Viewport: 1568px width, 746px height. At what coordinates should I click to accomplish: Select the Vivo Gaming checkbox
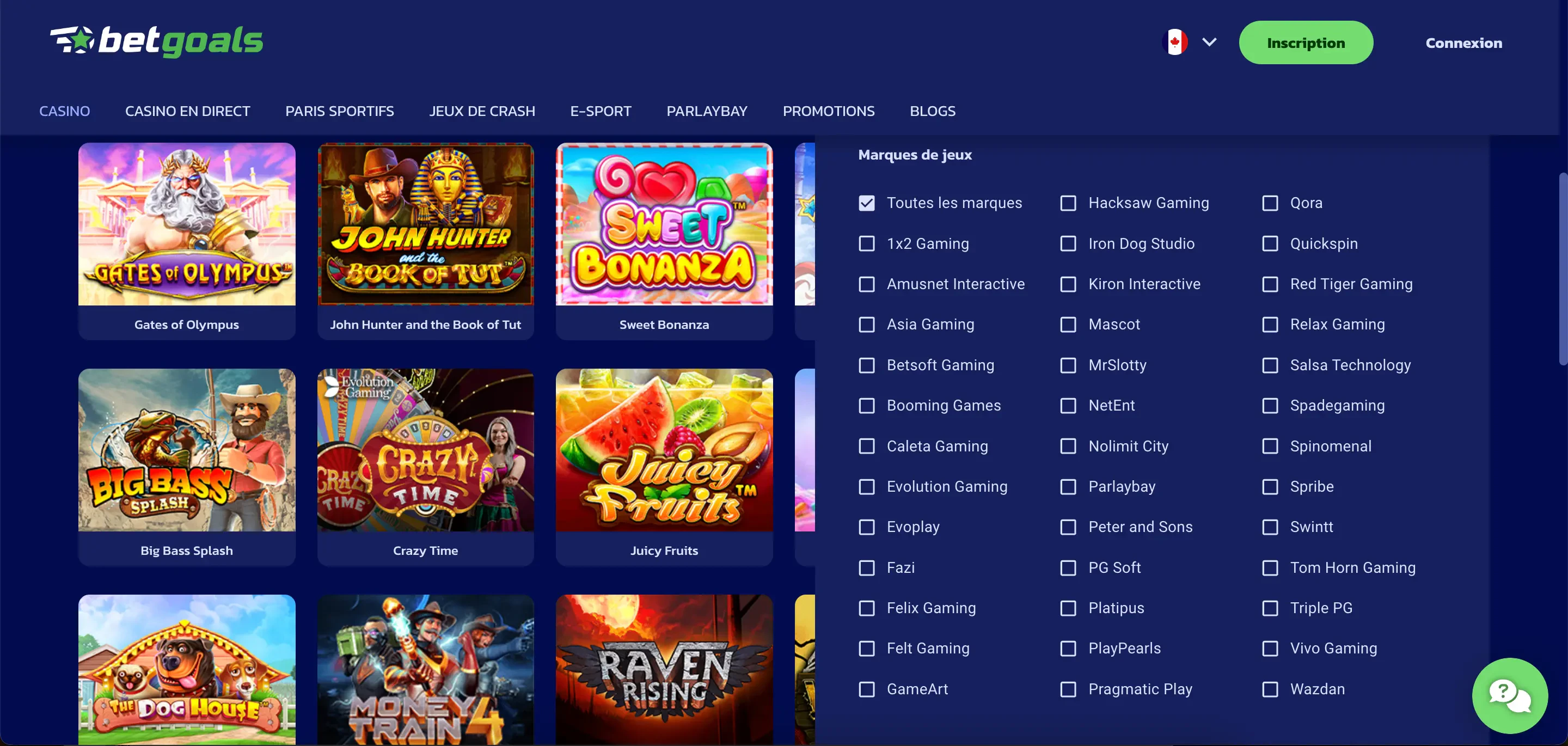1270,649
